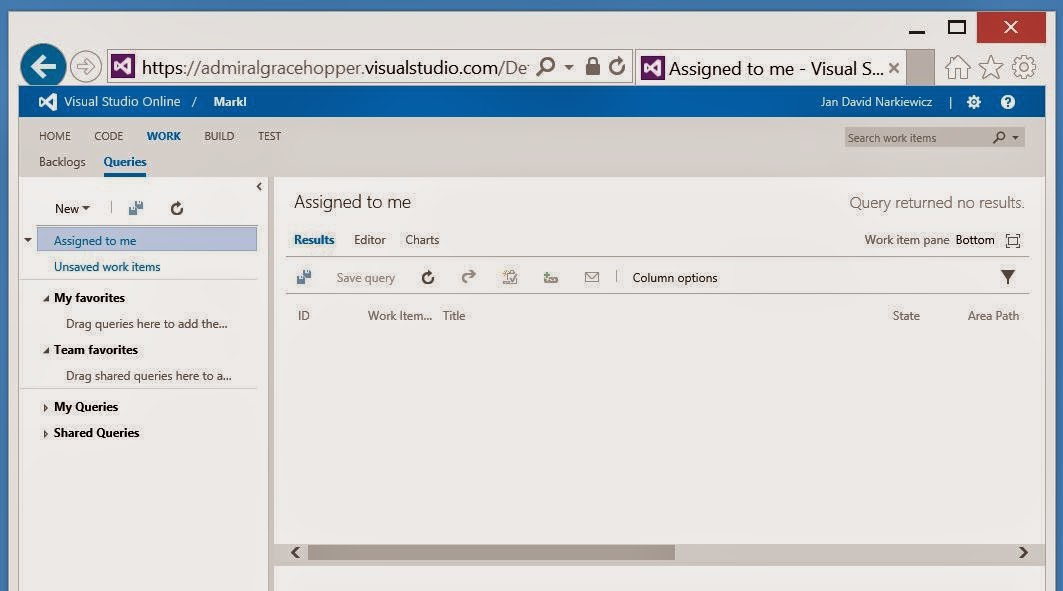
Task: Go to the TEST hub
Action: pyautogui.click(x=269, y=136)
